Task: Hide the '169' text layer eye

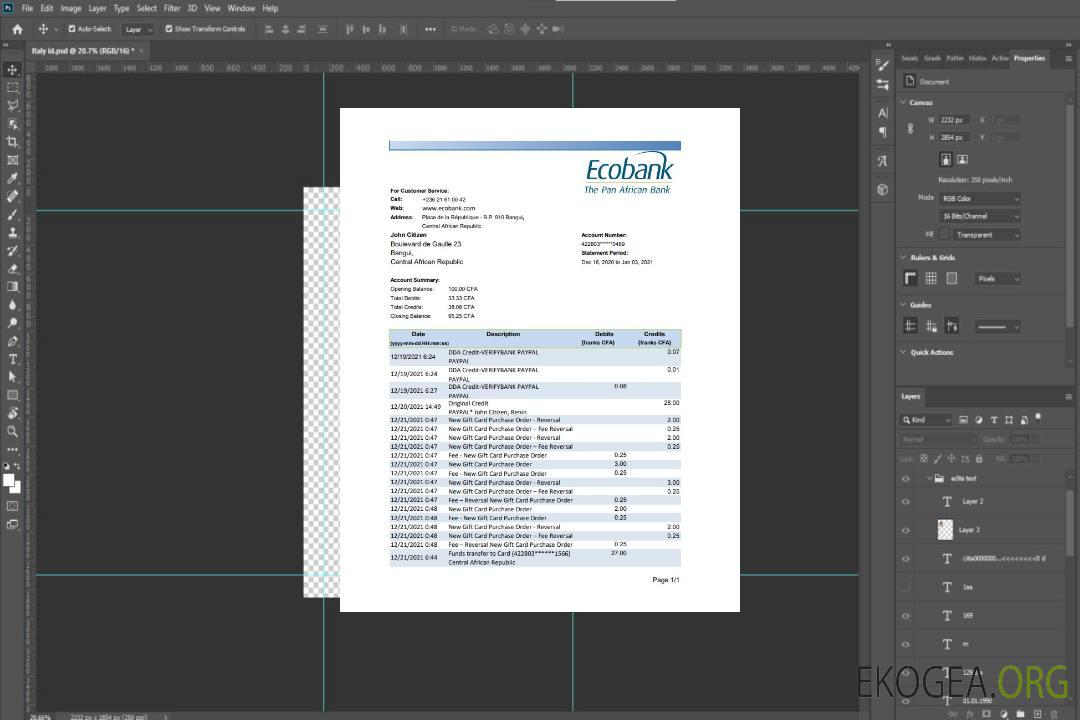Action: point(906,616)
